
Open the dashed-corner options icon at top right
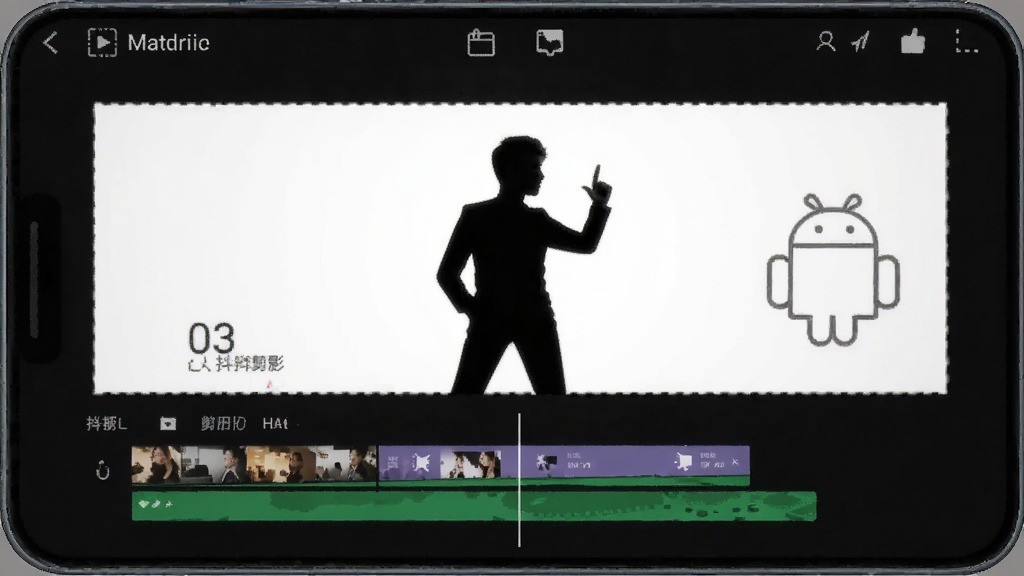(966, 41)
